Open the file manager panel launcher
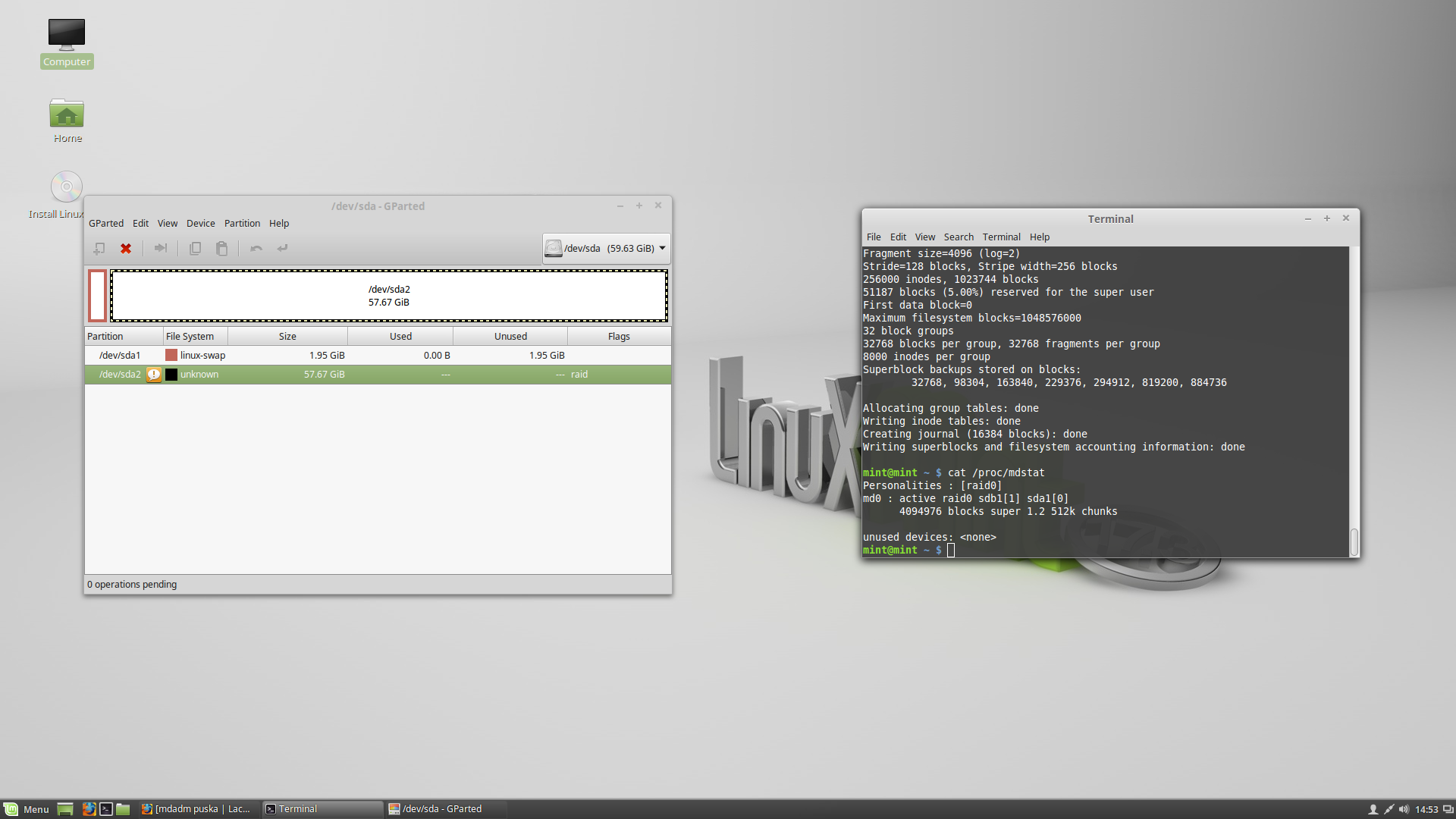1456x819 pixels. tap(123, 809)
